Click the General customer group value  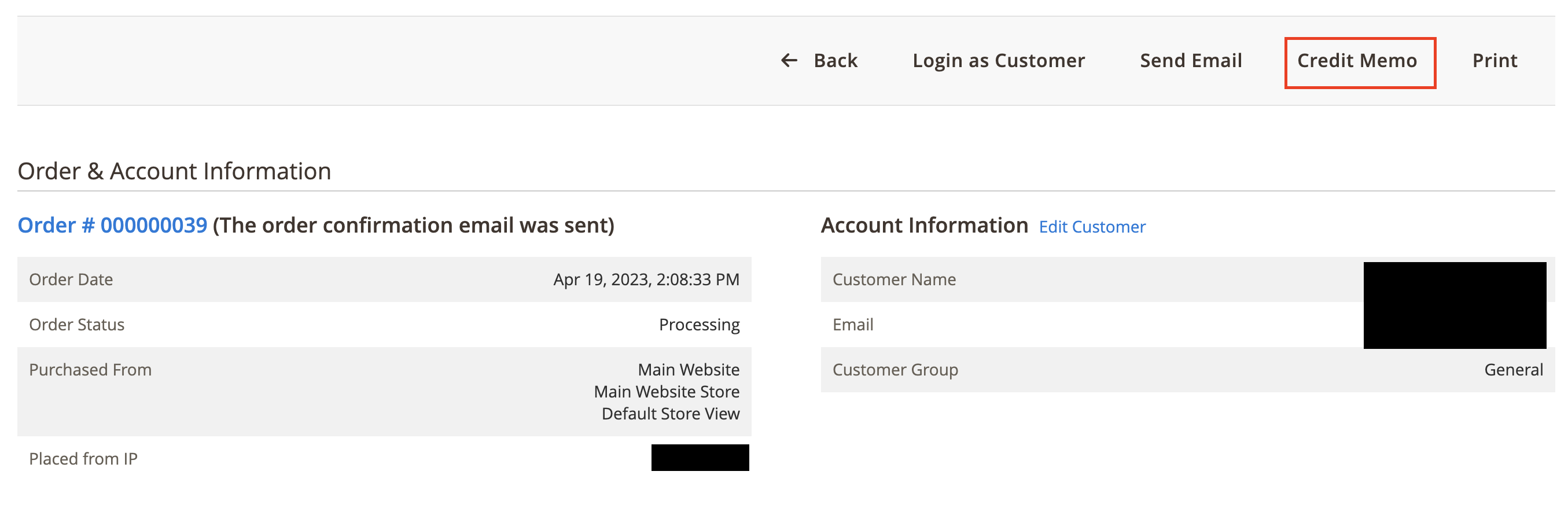1512,369
